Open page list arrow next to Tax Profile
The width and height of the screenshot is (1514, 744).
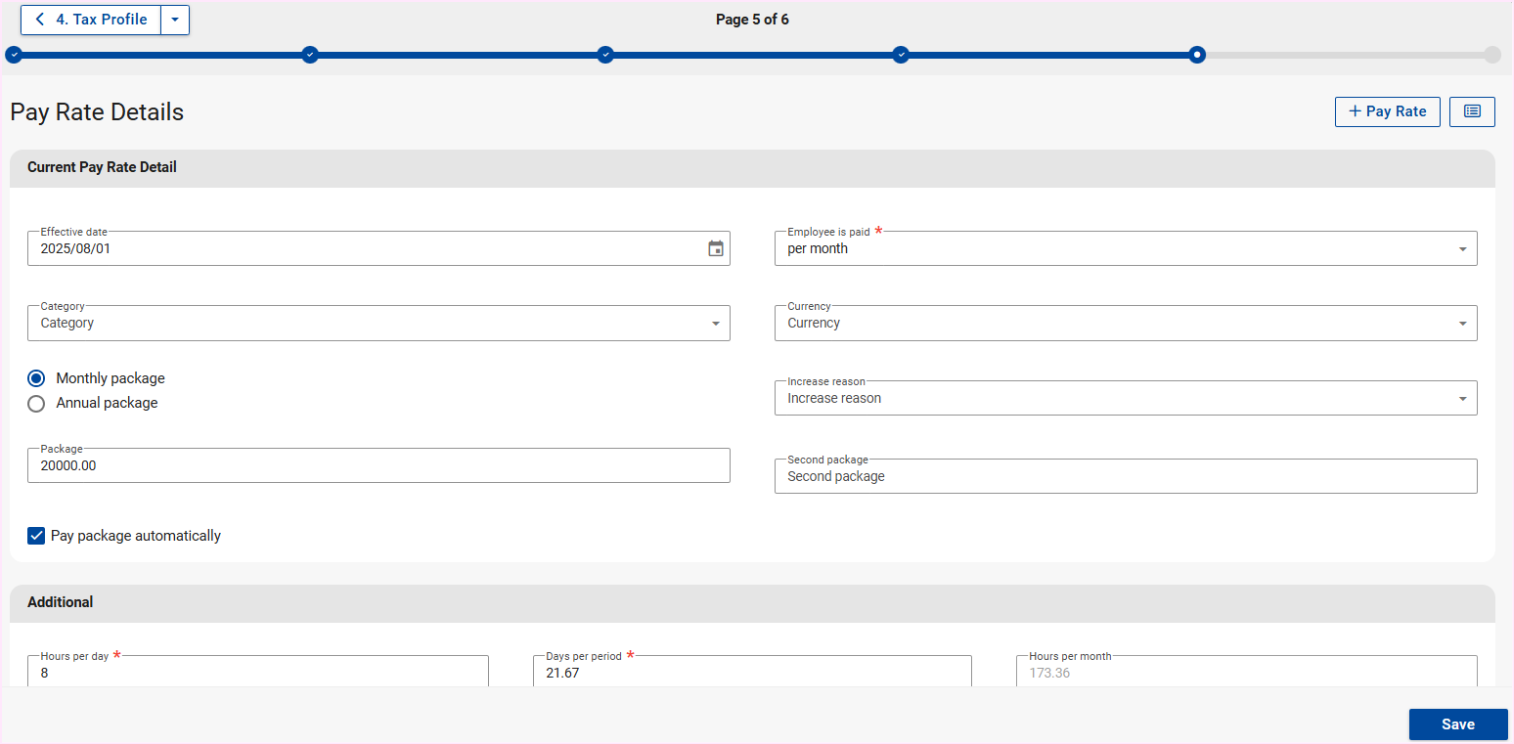175,20
